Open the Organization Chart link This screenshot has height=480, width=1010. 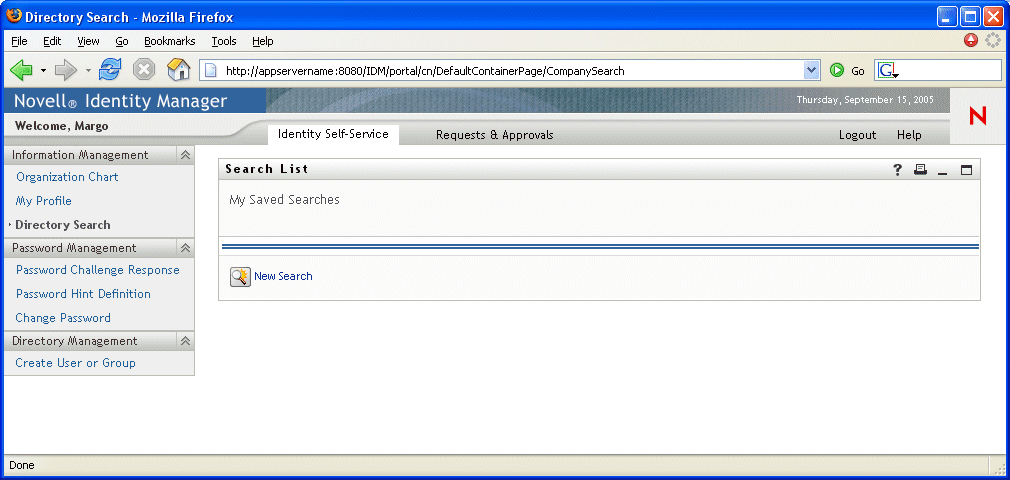67,177
